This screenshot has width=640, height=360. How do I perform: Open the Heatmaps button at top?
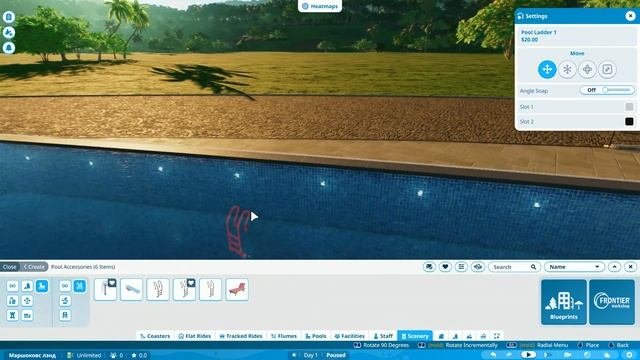pyautogui.click(x=320, y=6)
